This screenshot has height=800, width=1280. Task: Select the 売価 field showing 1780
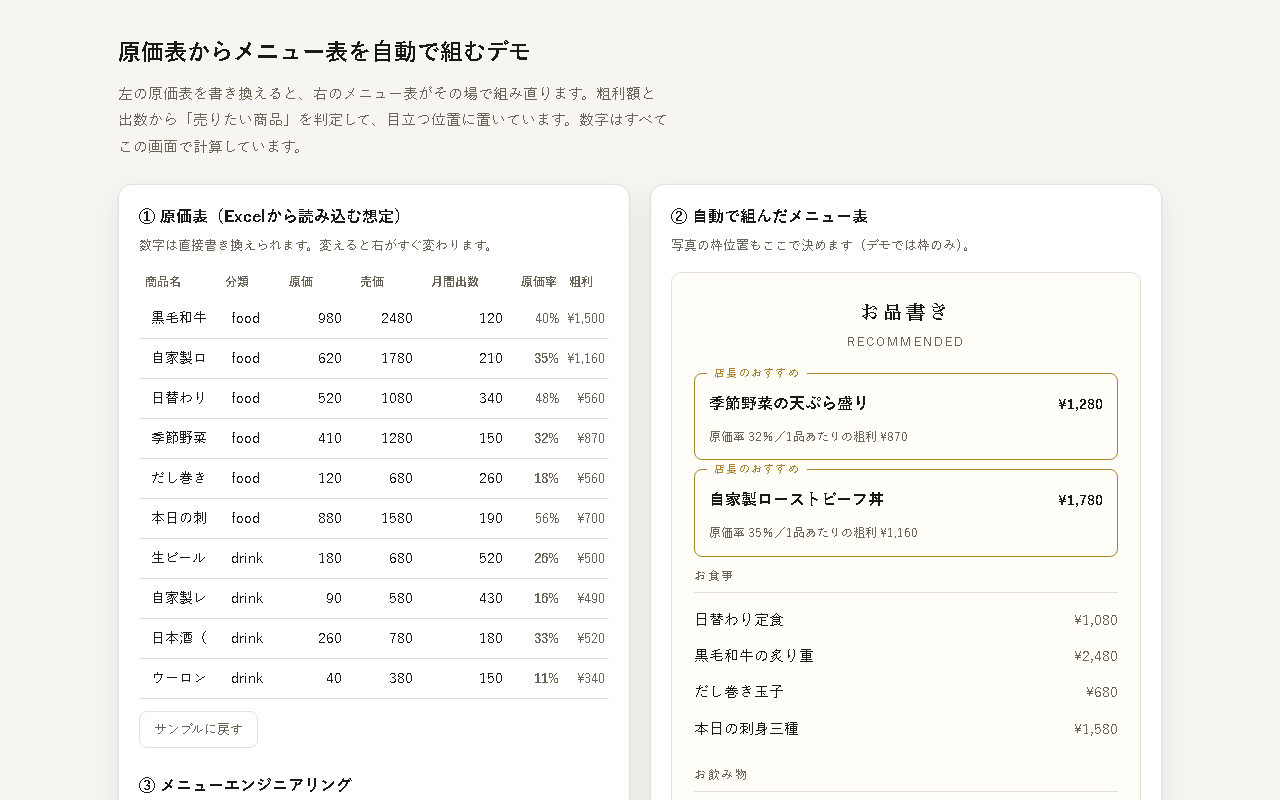(x=388, y=358)
